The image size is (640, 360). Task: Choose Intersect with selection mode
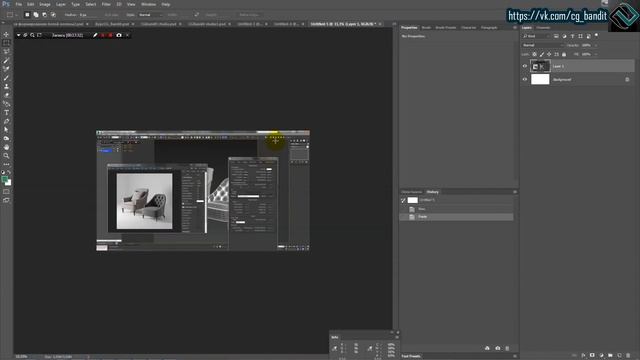point(53,15)
